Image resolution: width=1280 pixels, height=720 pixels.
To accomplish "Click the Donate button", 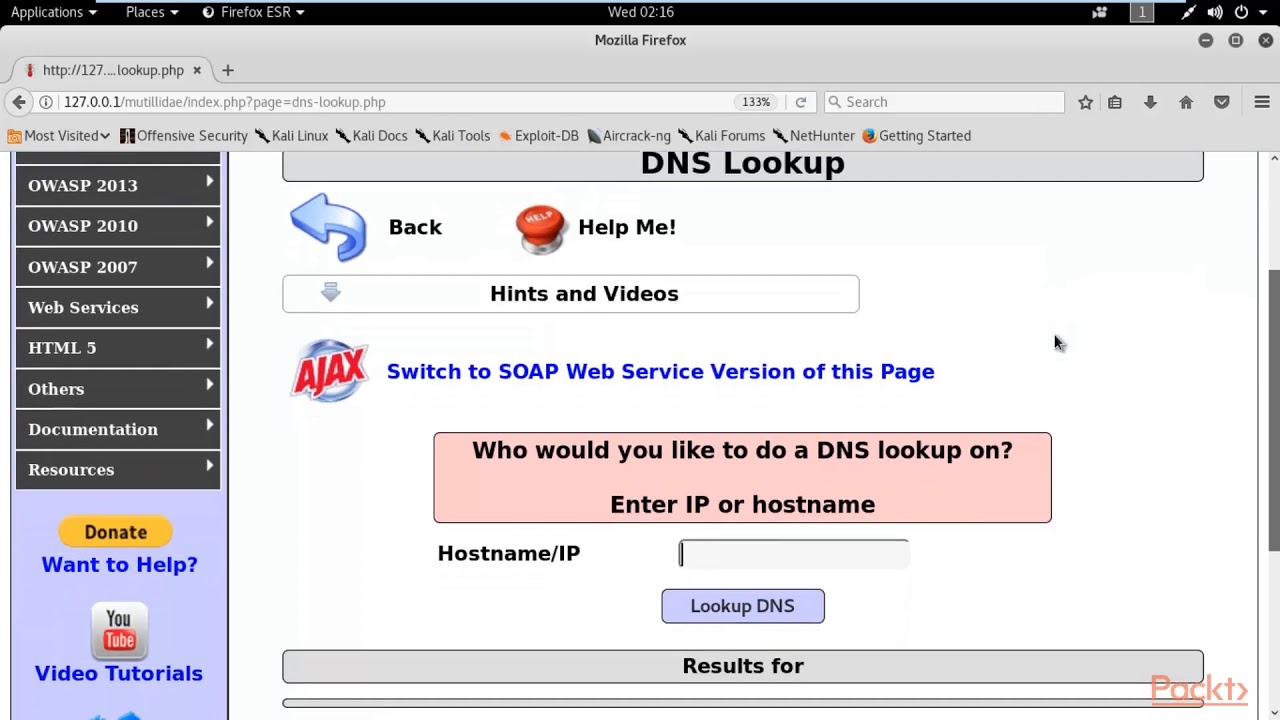I will pyautogui.click(x=115, y=532).
